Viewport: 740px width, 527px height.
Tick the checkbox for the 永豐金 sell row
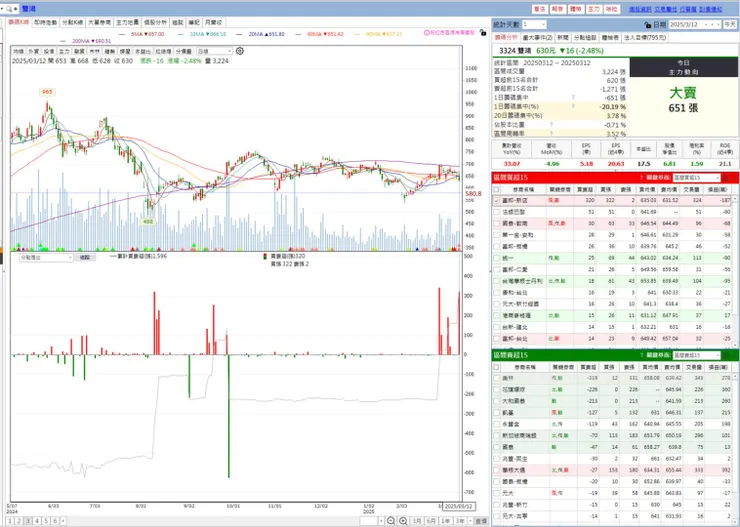(496, 424)
